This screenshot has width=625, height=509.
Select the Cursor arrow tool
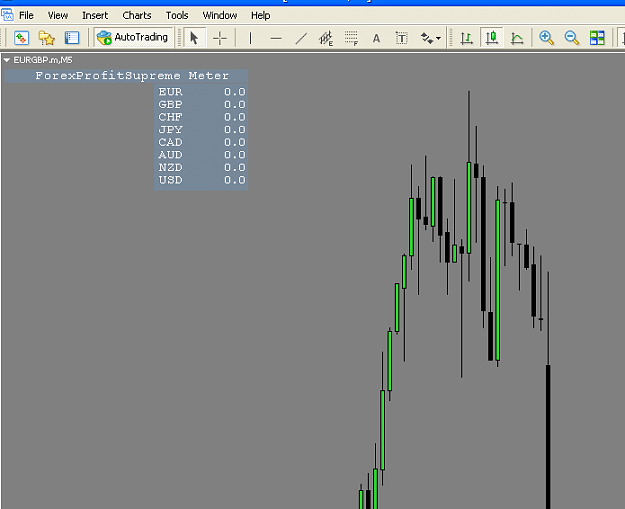point(195,38)
